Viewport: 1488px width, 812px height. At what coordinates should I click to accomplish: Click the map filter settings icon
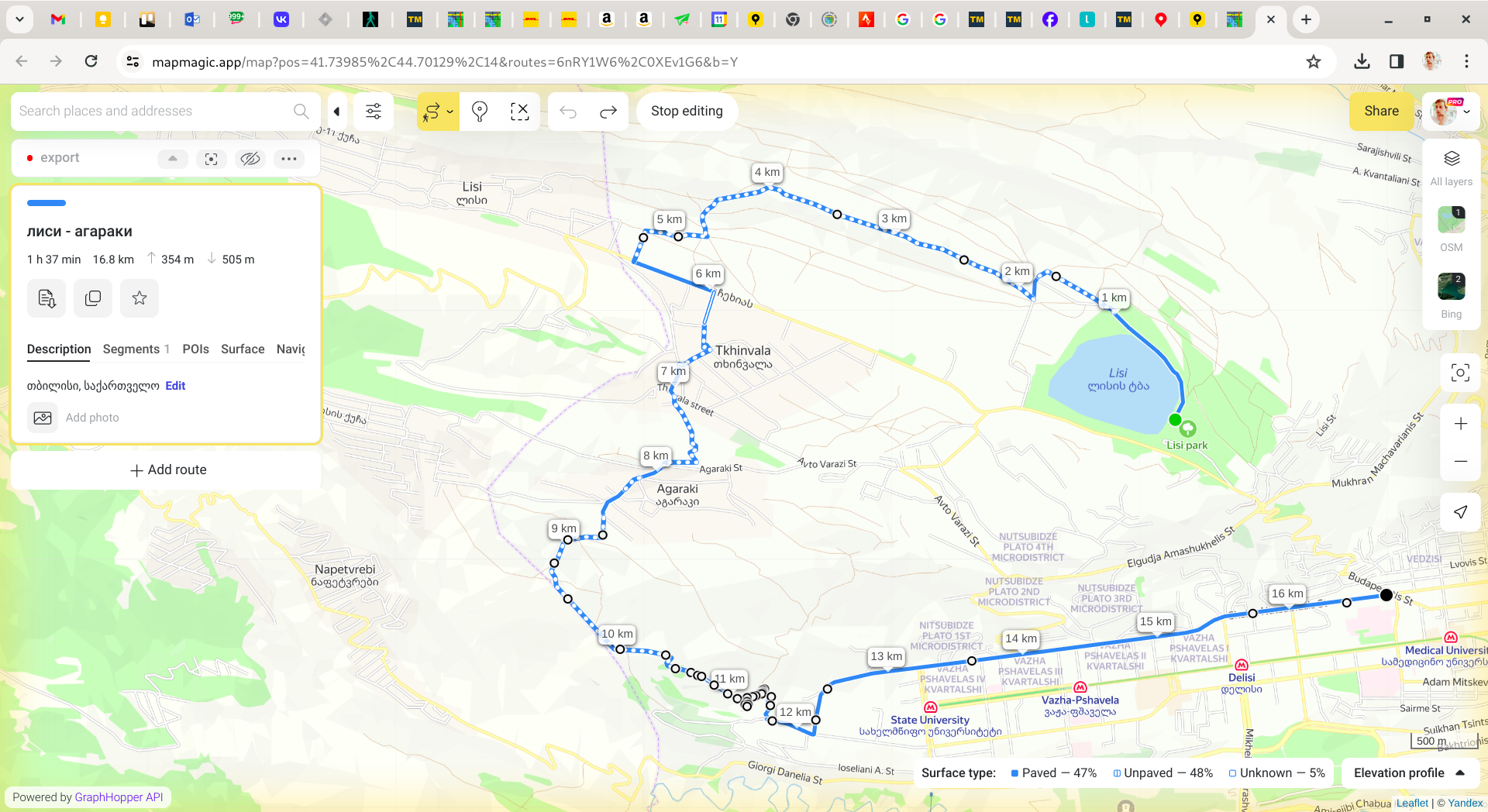(x=373, y=112)
